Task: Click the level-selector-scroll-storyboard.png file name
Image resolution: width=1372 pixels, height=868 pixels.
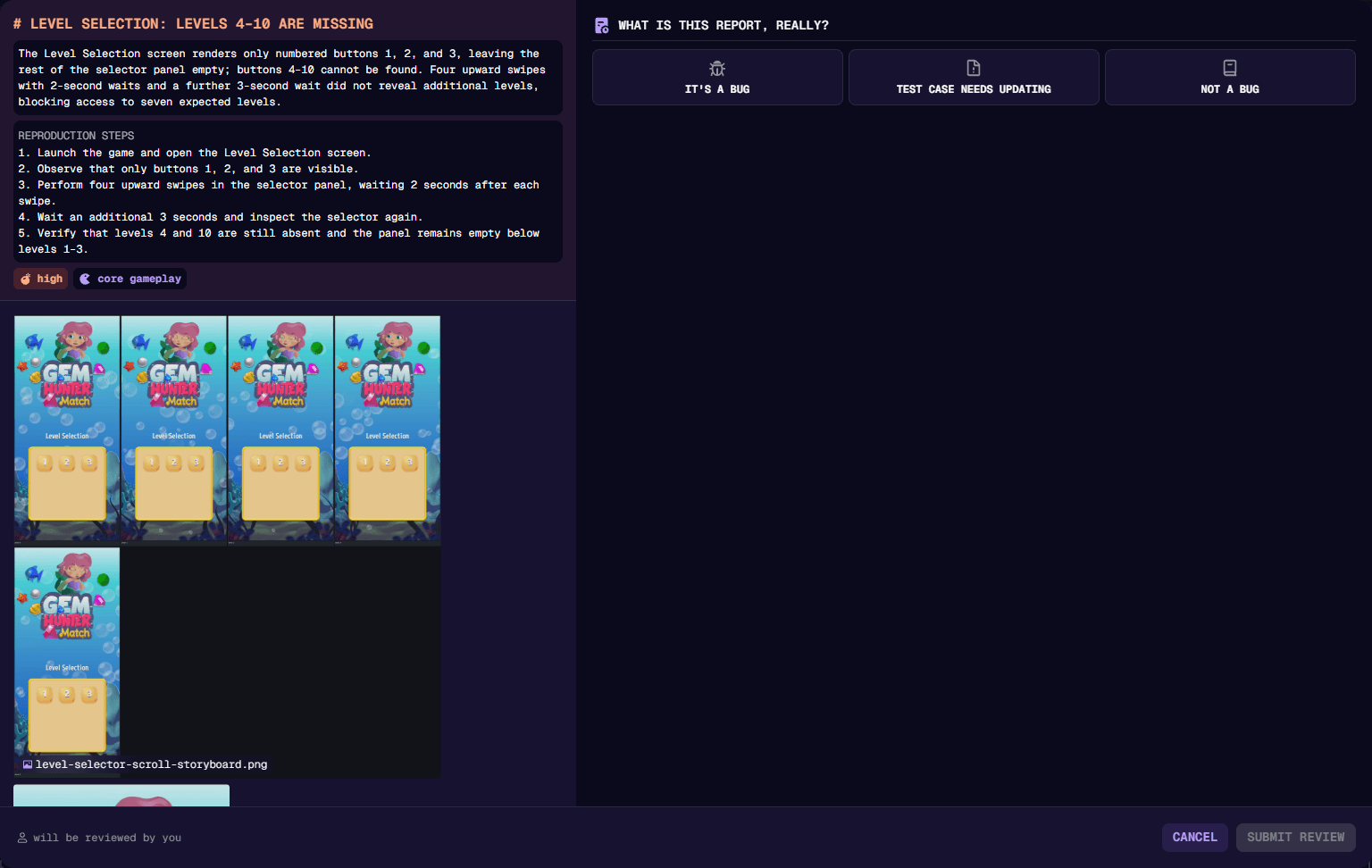Action: click(x=151, y=764)
